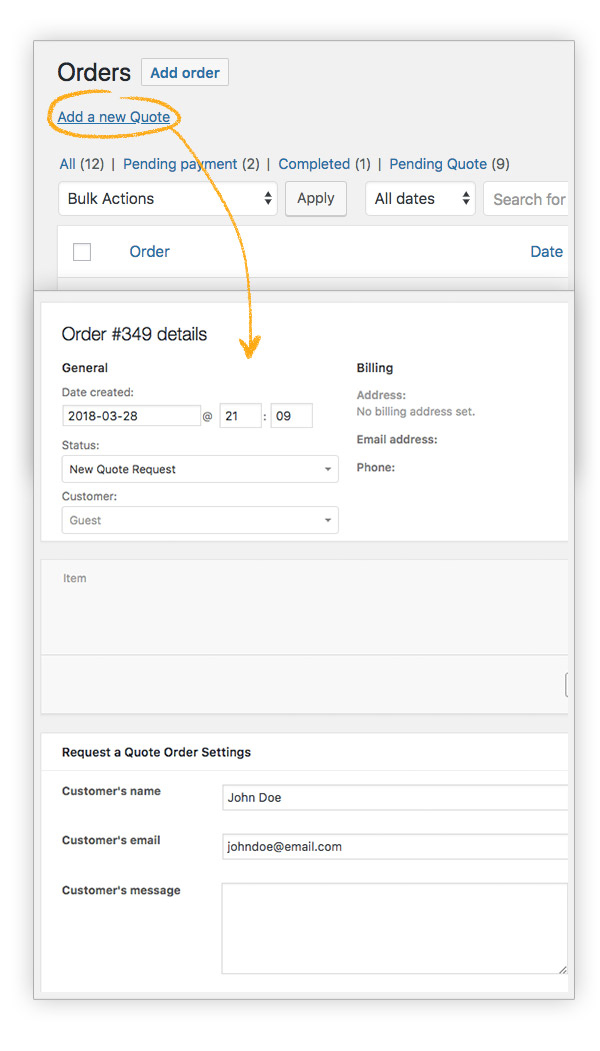Tick the select-all orders checkbox

pos(82,252)
